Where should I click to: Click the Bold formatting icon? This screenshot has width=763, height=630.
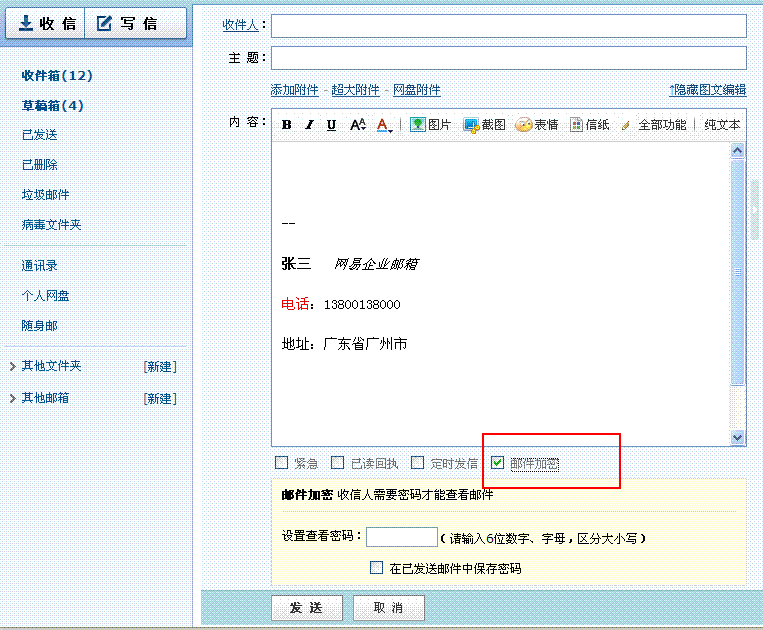pos(287,125)
